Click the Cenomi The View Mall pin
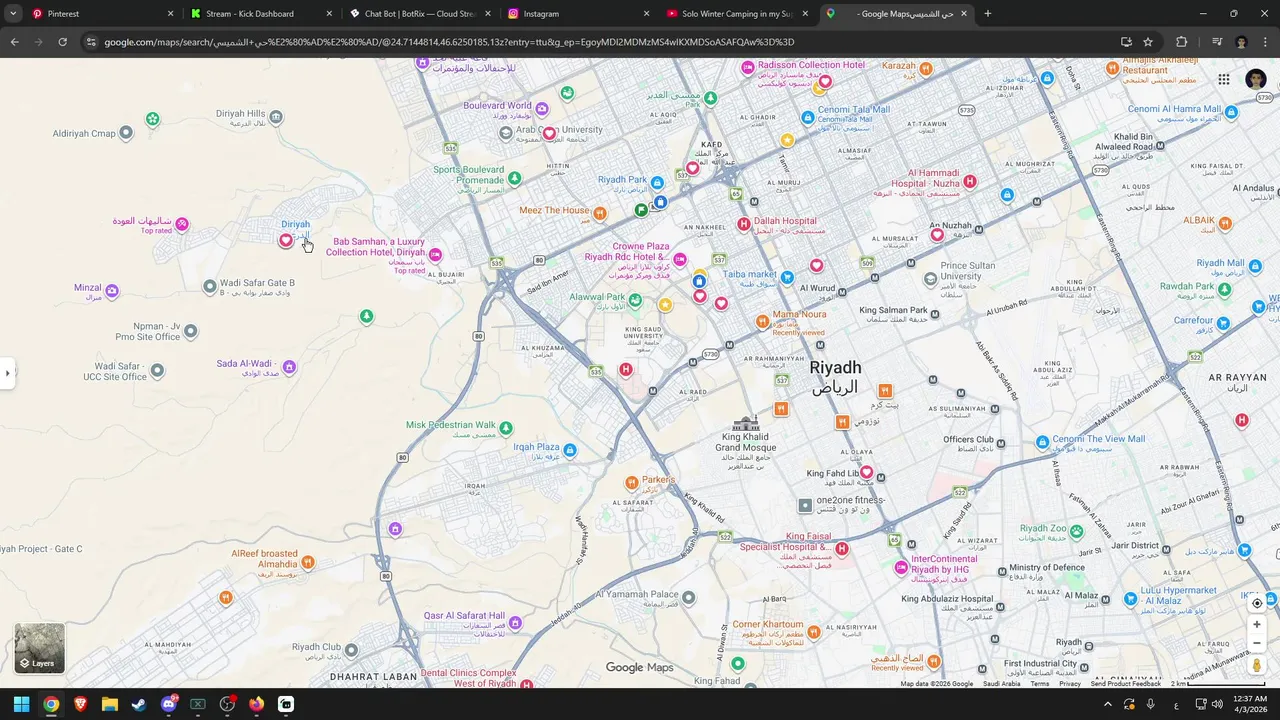Screen dimensions: 1280x720 coord(1042,441)
